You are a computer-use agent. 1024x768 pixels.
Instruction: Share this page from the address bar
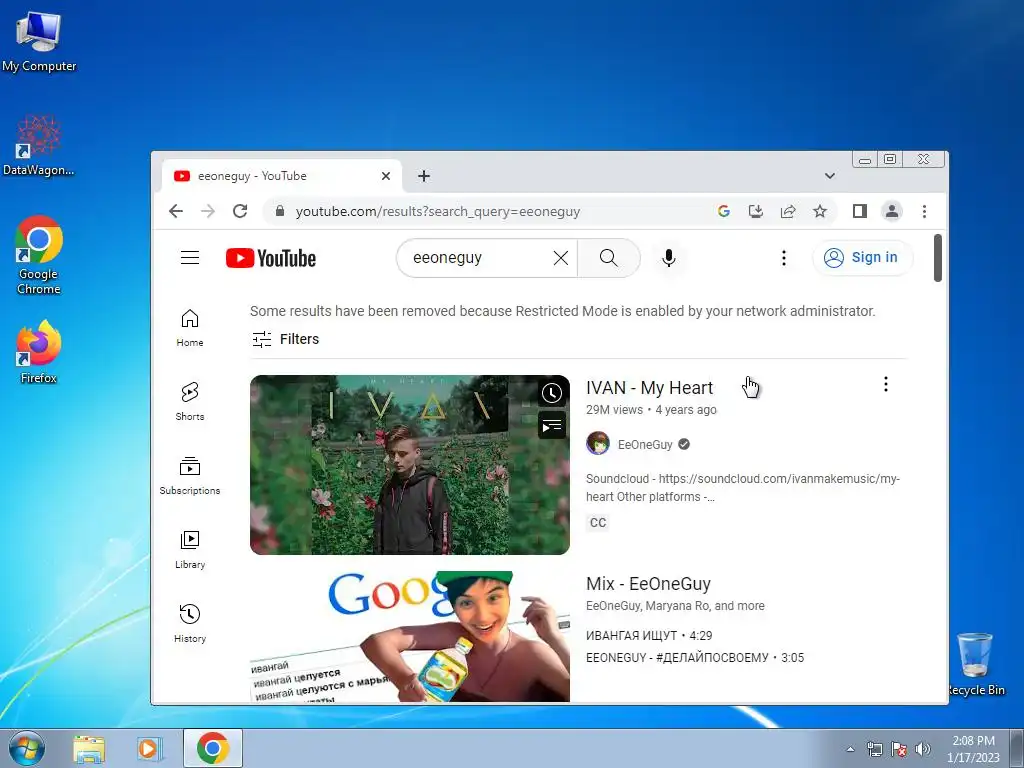(x=788, y=211)
